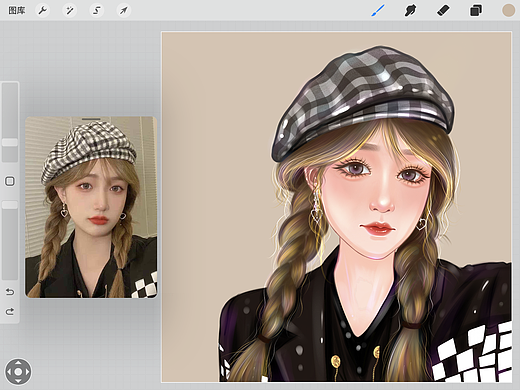This screenshot has width=520, height=390.
Task: Redo the last undone stroke
Action: [10, 312]
